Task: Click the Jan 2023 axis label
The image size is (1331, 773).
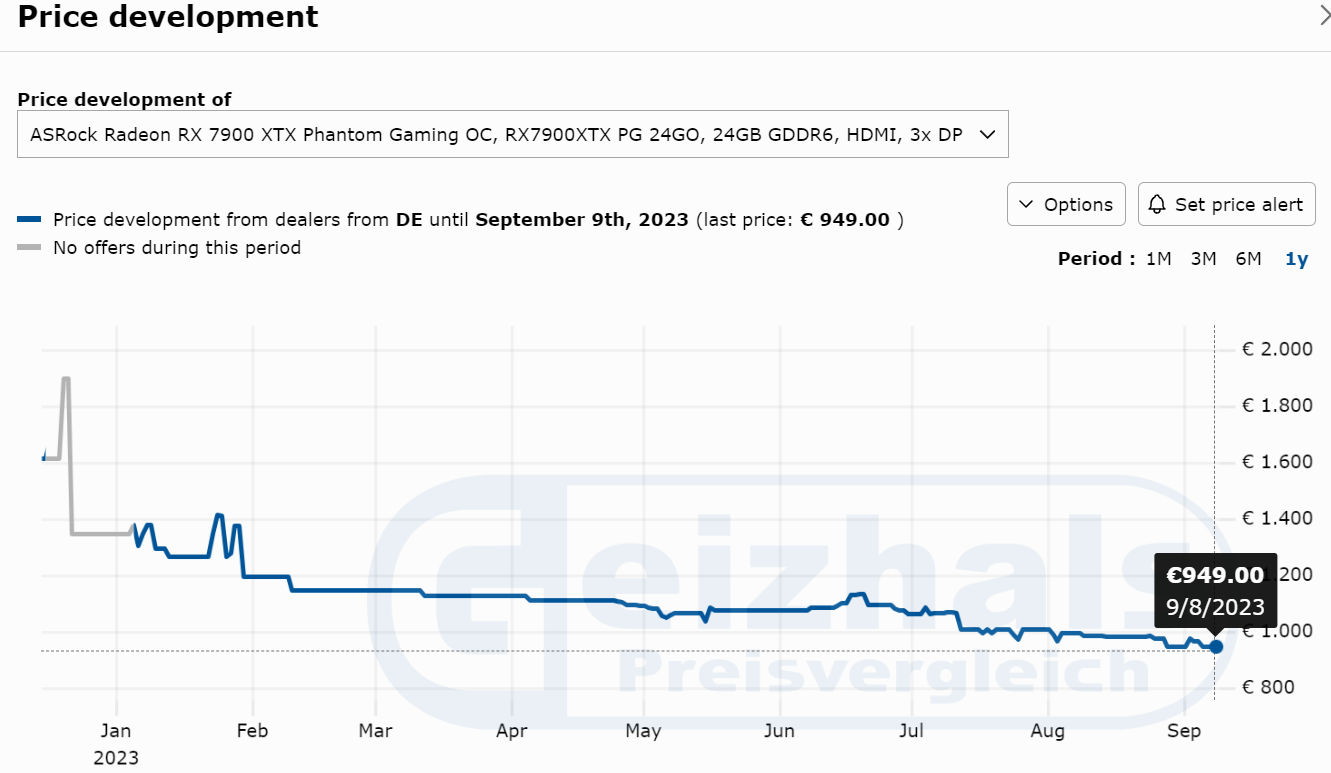Action: 117,742
